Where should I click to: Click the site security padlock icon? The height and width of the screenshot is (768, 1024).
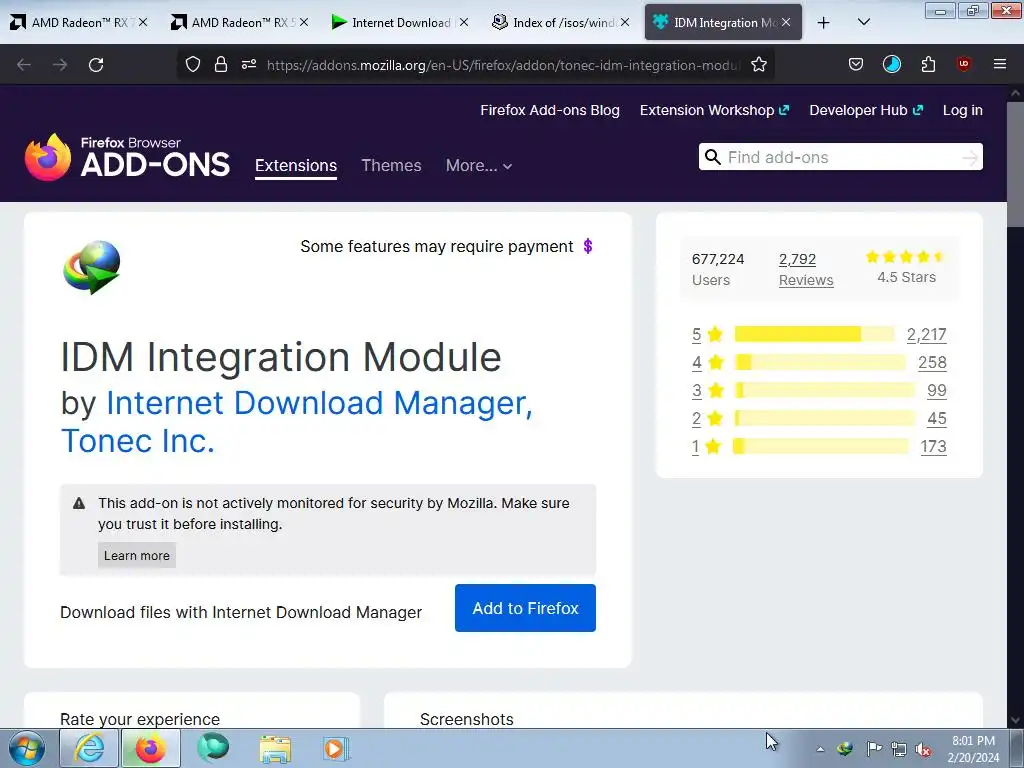tap(221, 64)
